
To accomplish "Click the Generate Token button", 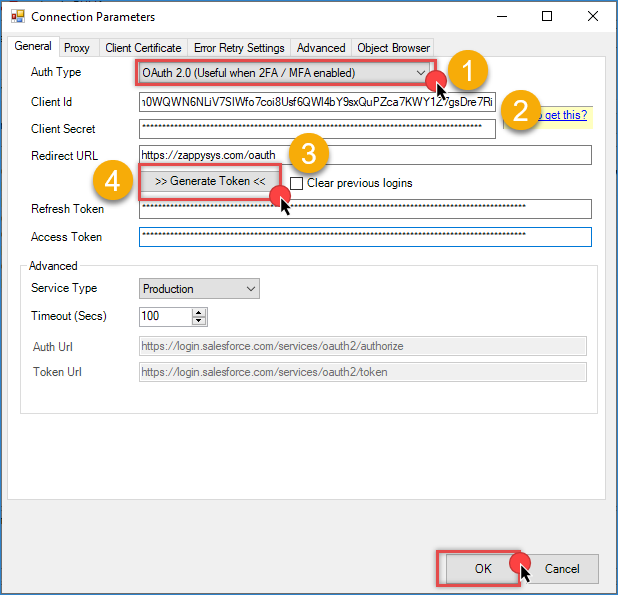I will click(210, 182).
